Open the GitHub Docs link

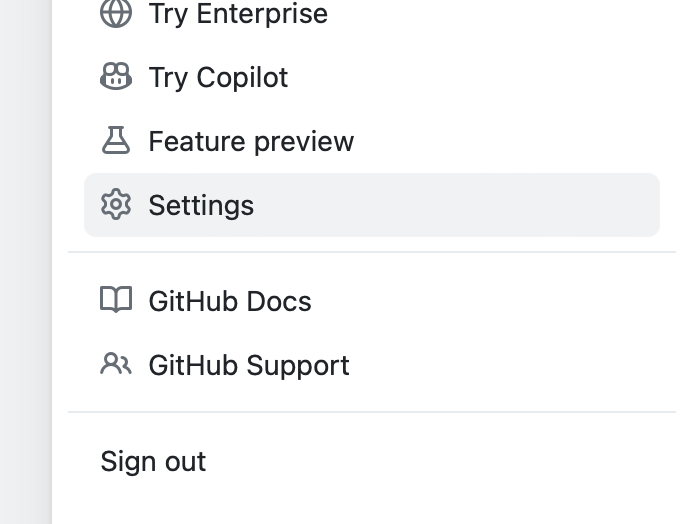point(372,301)
